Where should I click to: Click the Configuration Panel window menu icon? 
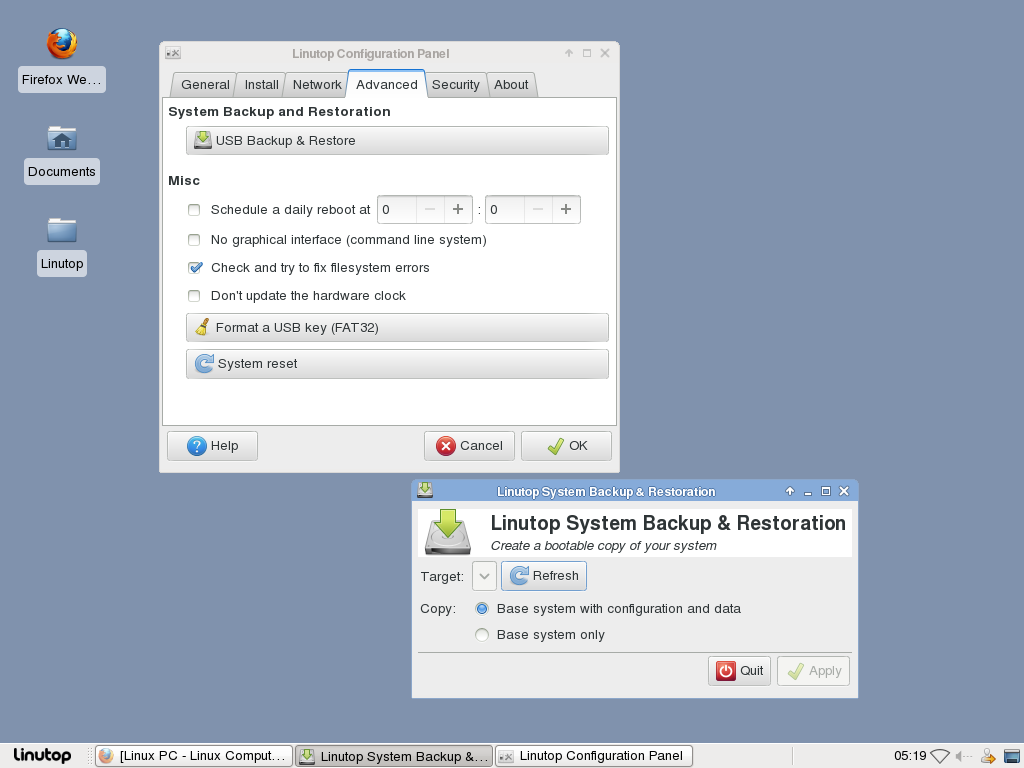click(x=173, y=53)
